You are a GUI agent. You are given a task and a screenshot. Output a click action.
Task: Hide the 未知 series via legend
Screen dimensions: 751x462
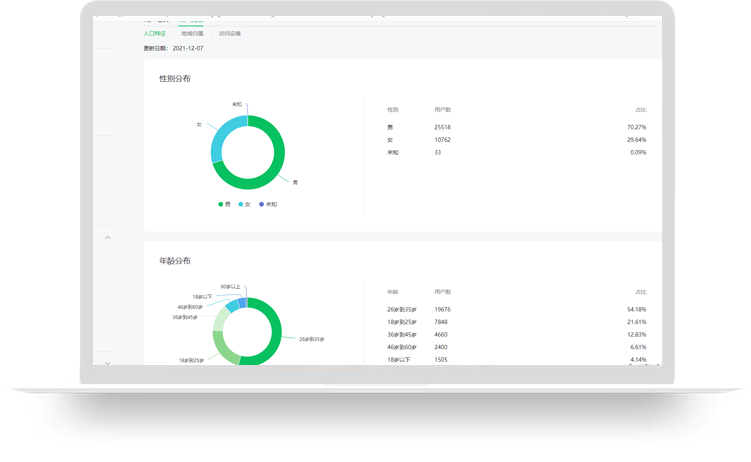[267, 204]
